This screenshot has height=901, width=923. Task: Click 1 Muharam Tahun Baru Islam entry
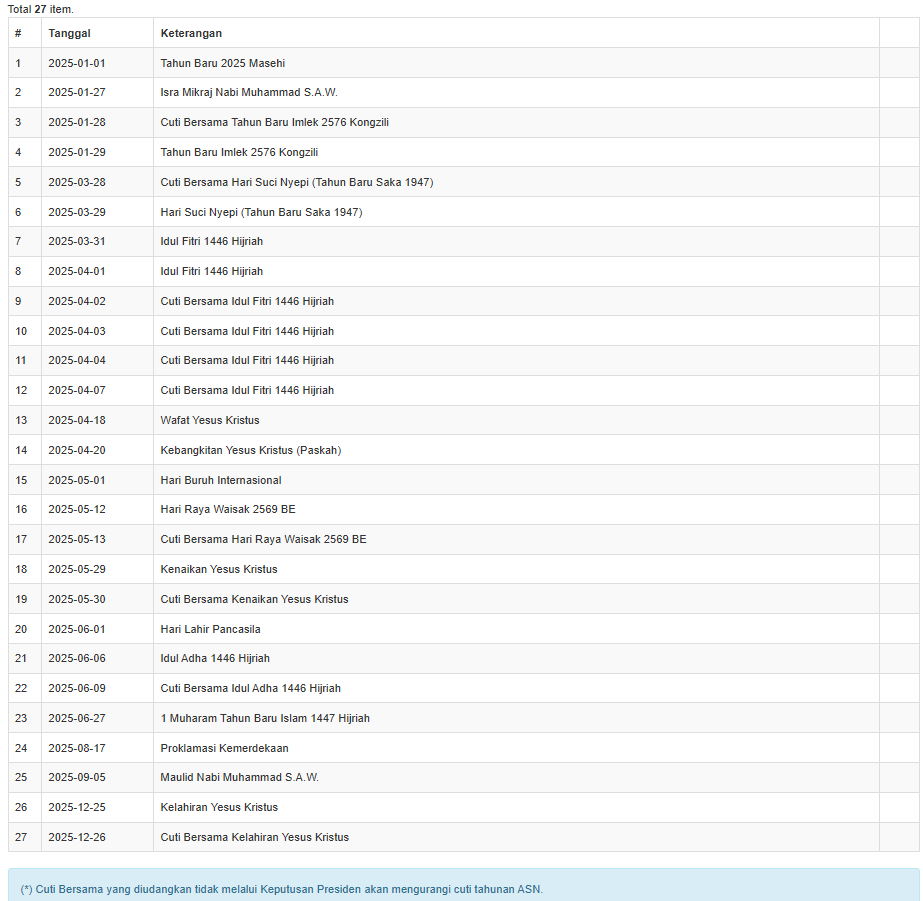click(265, 718)
